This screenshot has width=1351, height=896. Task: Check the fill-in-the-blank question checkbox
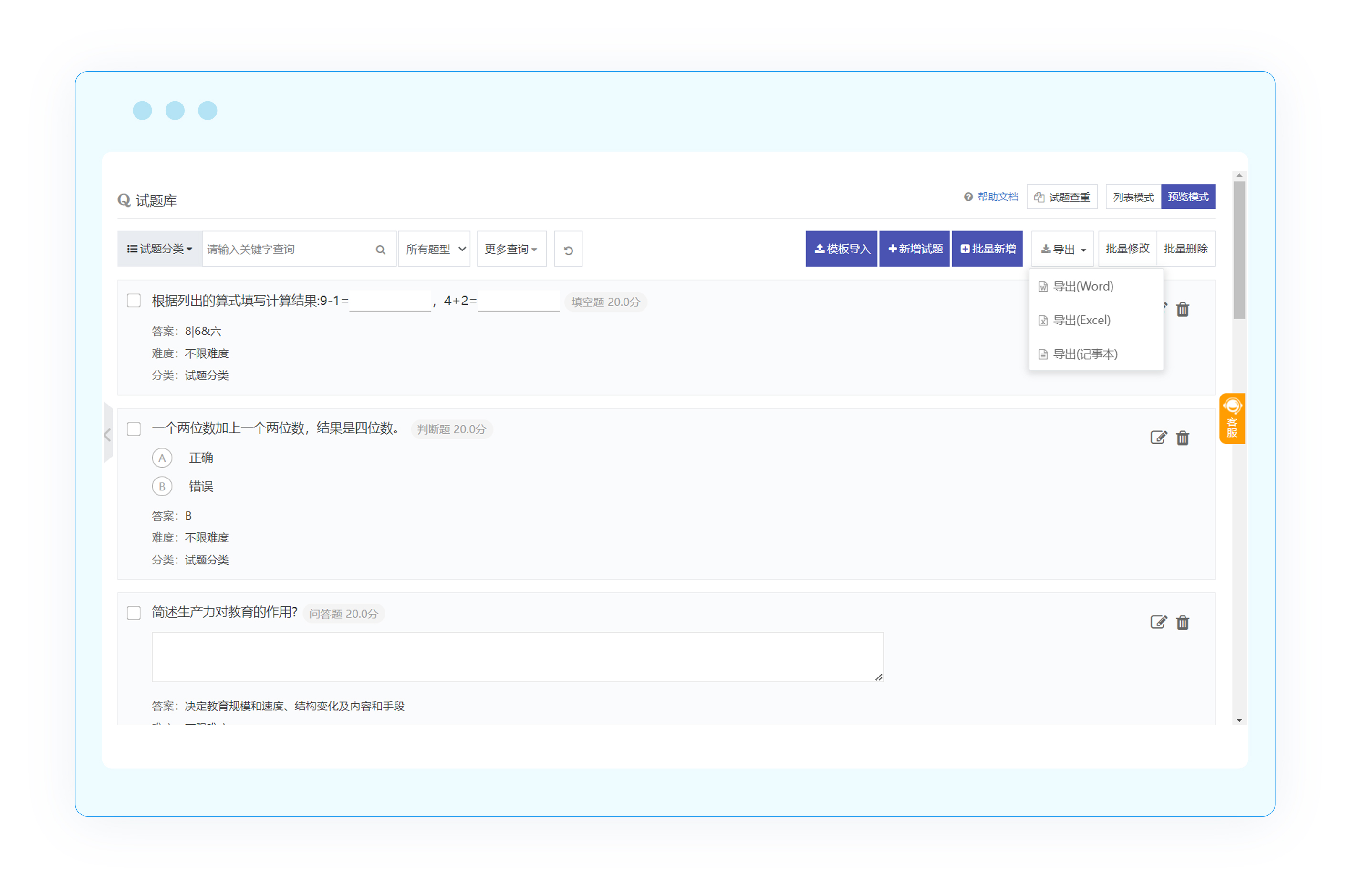[x=134, y=301]
